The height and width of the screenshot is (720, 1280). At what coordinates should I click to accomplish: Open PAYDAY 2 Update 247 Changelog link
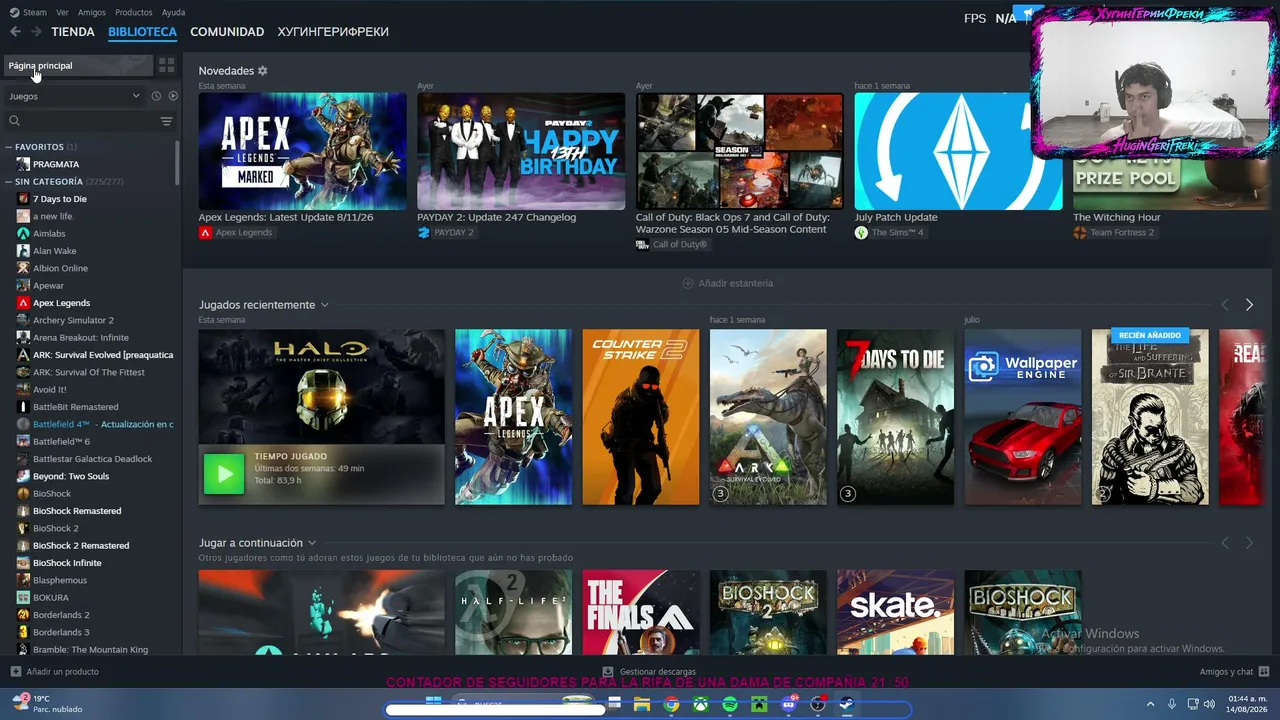pos(496,217)
